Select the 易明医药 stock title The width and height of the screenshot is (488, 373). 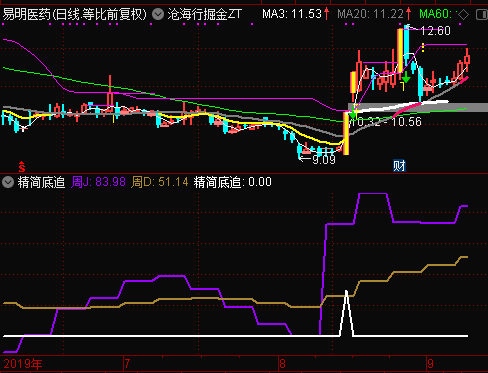click(75, 15)
